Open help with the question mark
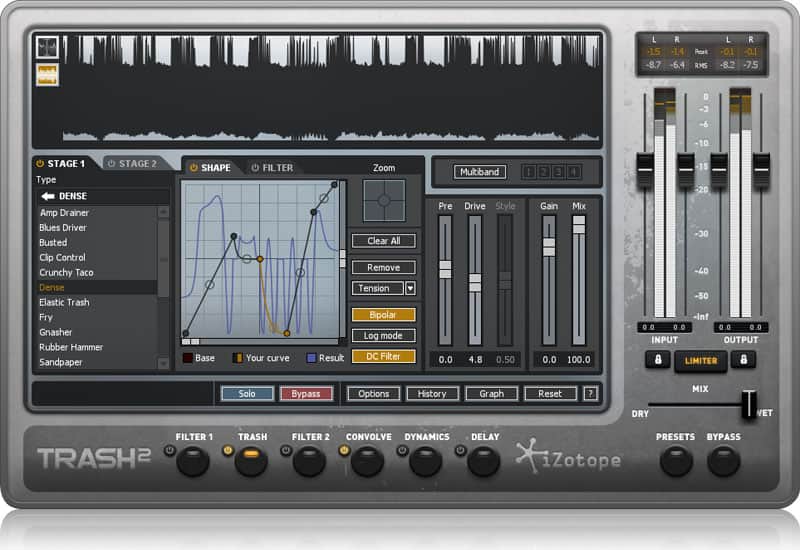The width and height of the screenshot is (800, 550). click(591, 393)
